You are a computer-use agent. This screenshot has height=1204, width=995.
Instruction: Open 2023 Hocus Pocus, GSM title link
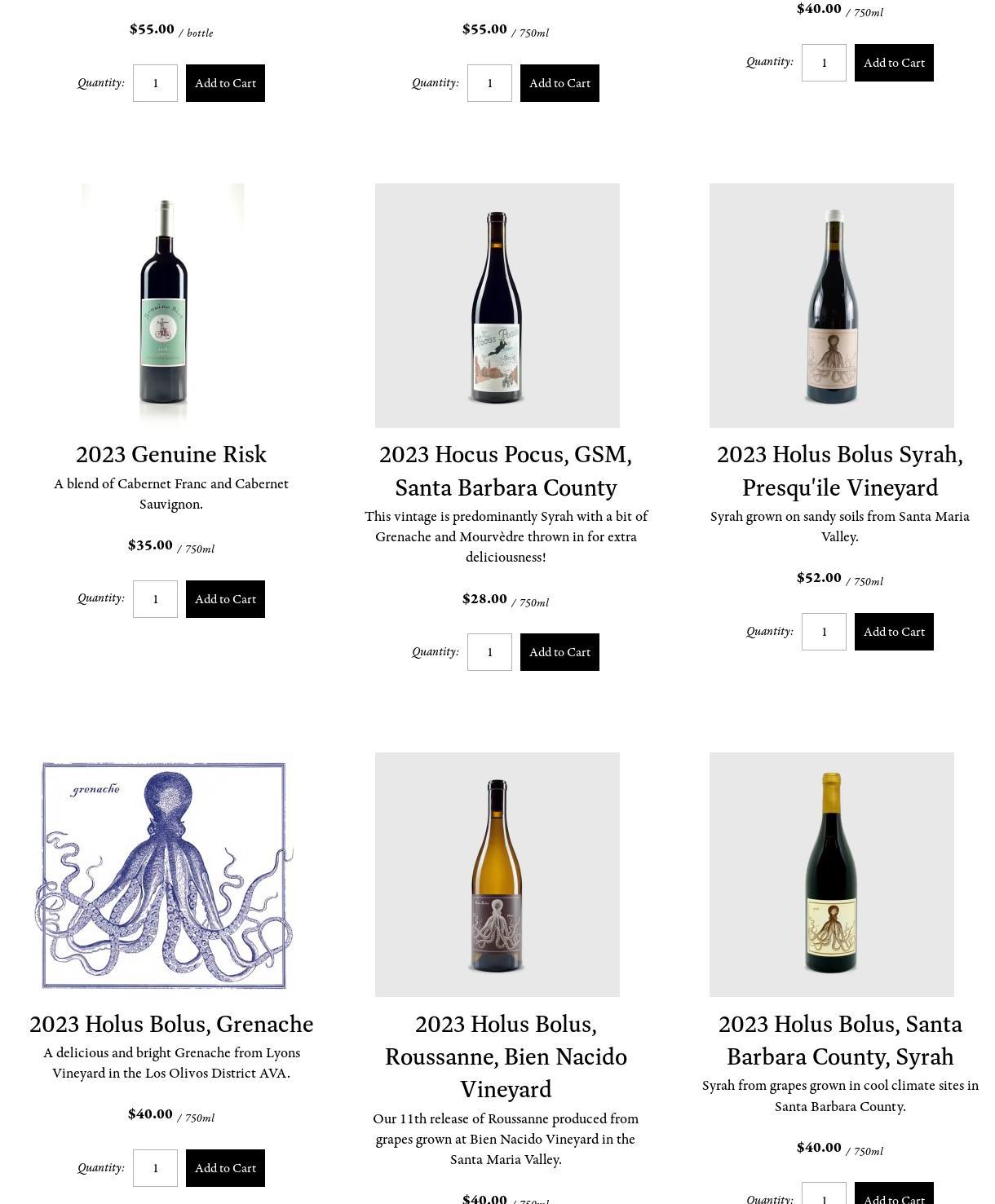click(x=506, y=470)
